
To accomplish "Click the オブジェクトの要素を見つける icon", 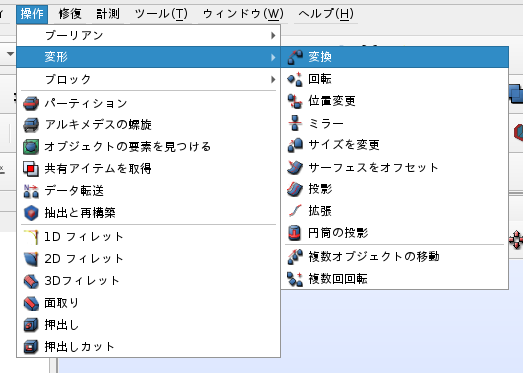I will (x=31, y=147).
